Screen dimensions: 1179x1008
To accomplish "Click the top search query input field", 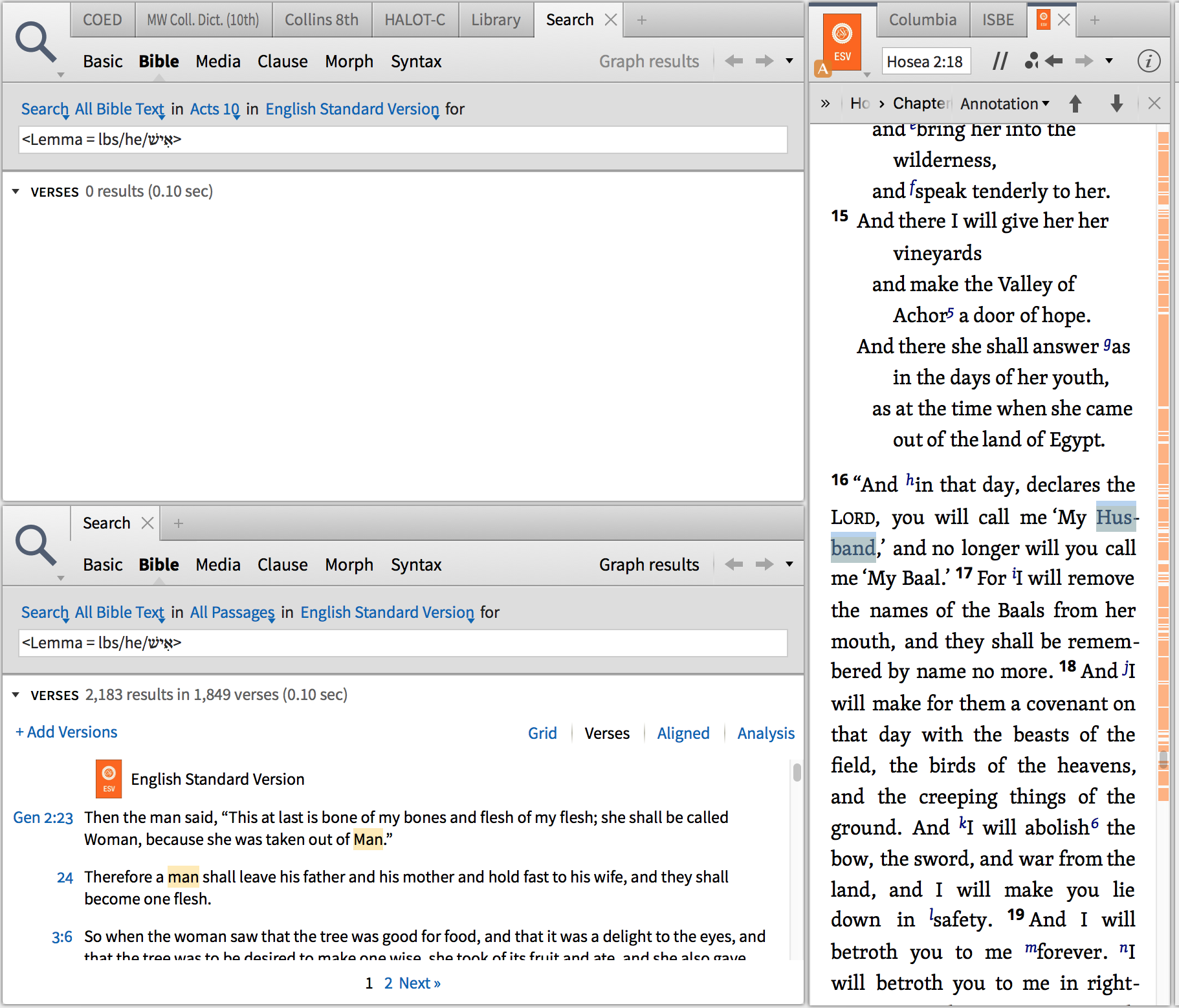I will pos(403,140).
